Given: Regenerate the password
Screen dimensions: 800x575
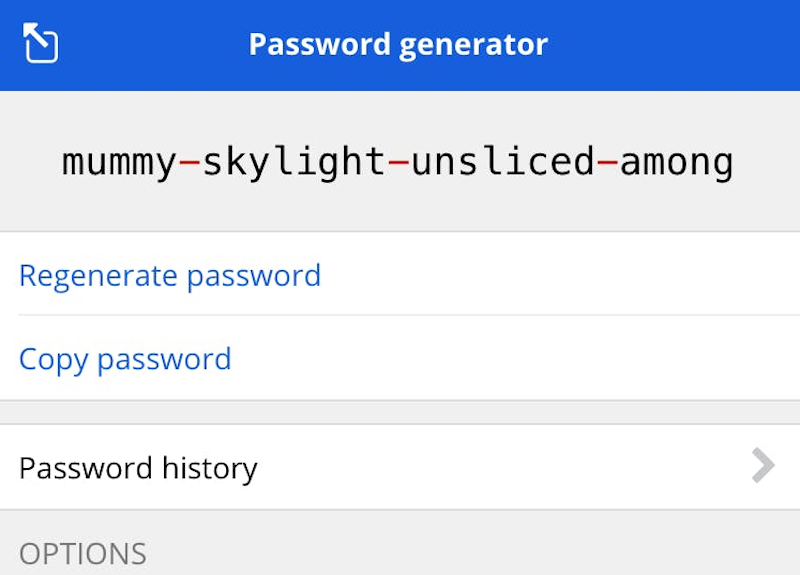Looking at the screenshot, I should click(170, 275).
